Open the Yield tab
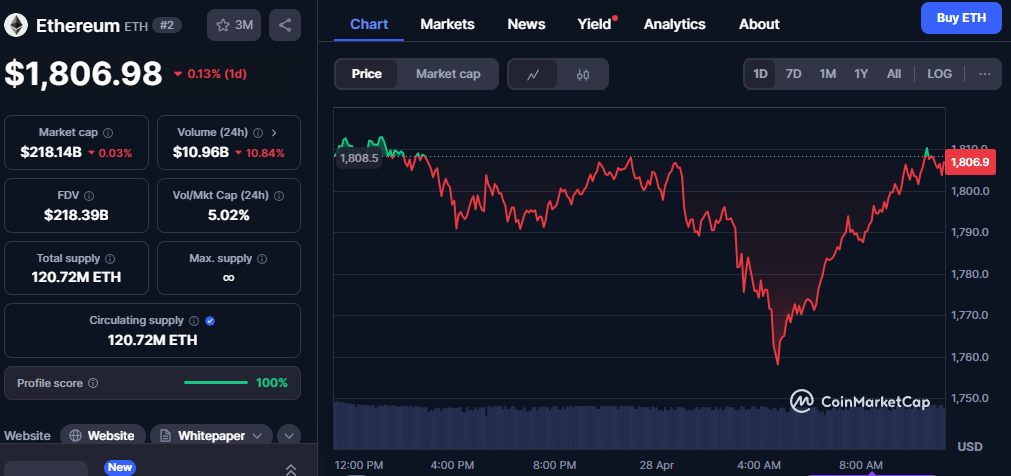Image resolution: width=1011 pixels, height=476 pixels. click(x=594, y=25)
